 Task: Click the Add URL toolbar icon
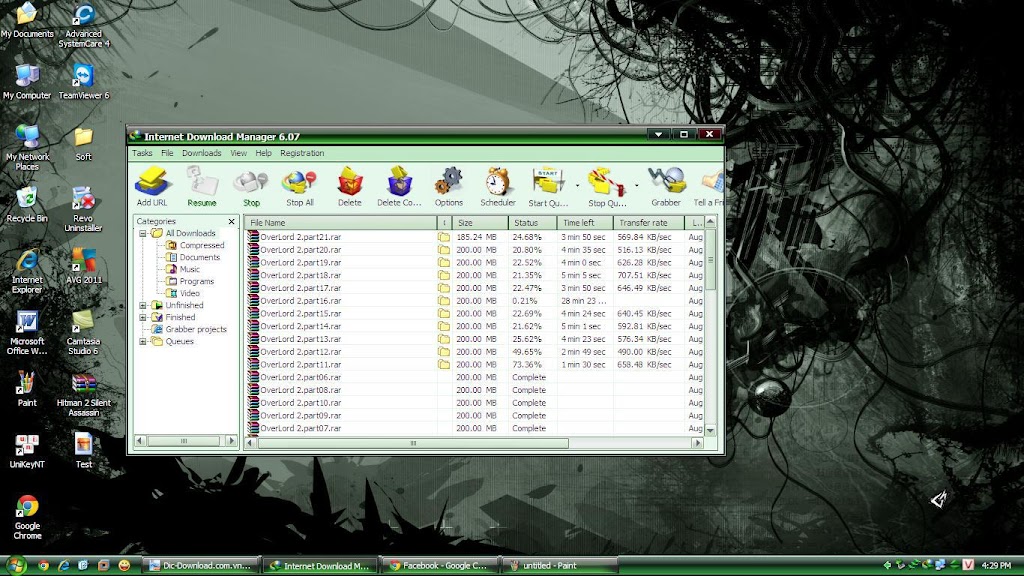151,186
